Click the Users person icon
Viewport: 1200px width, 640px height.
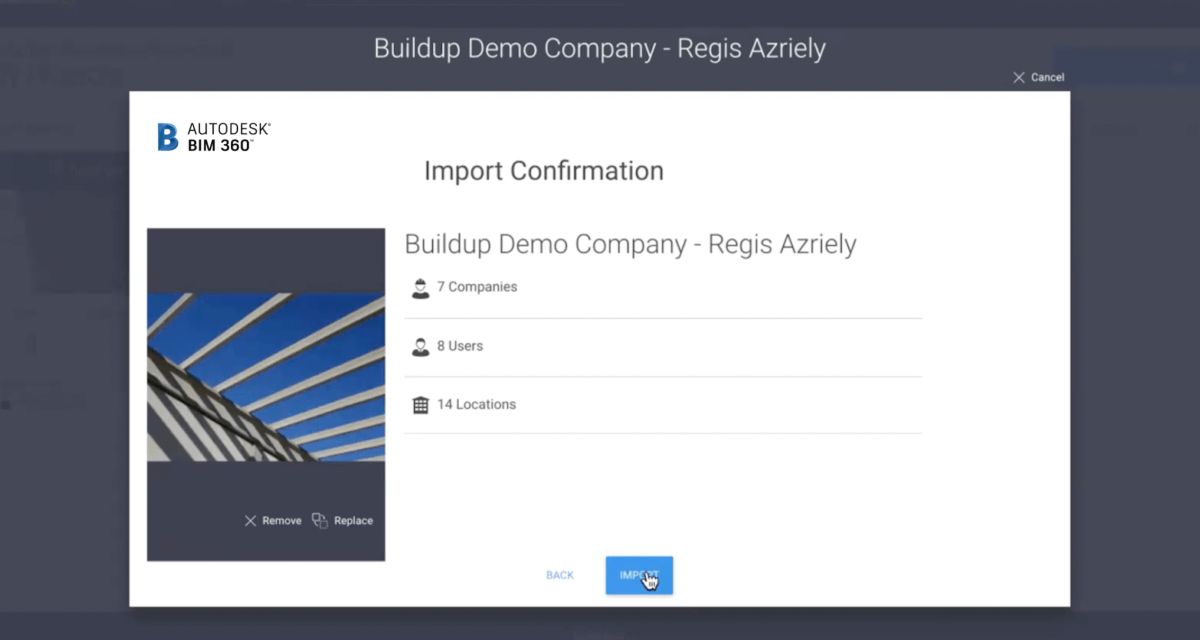[420, 346]
